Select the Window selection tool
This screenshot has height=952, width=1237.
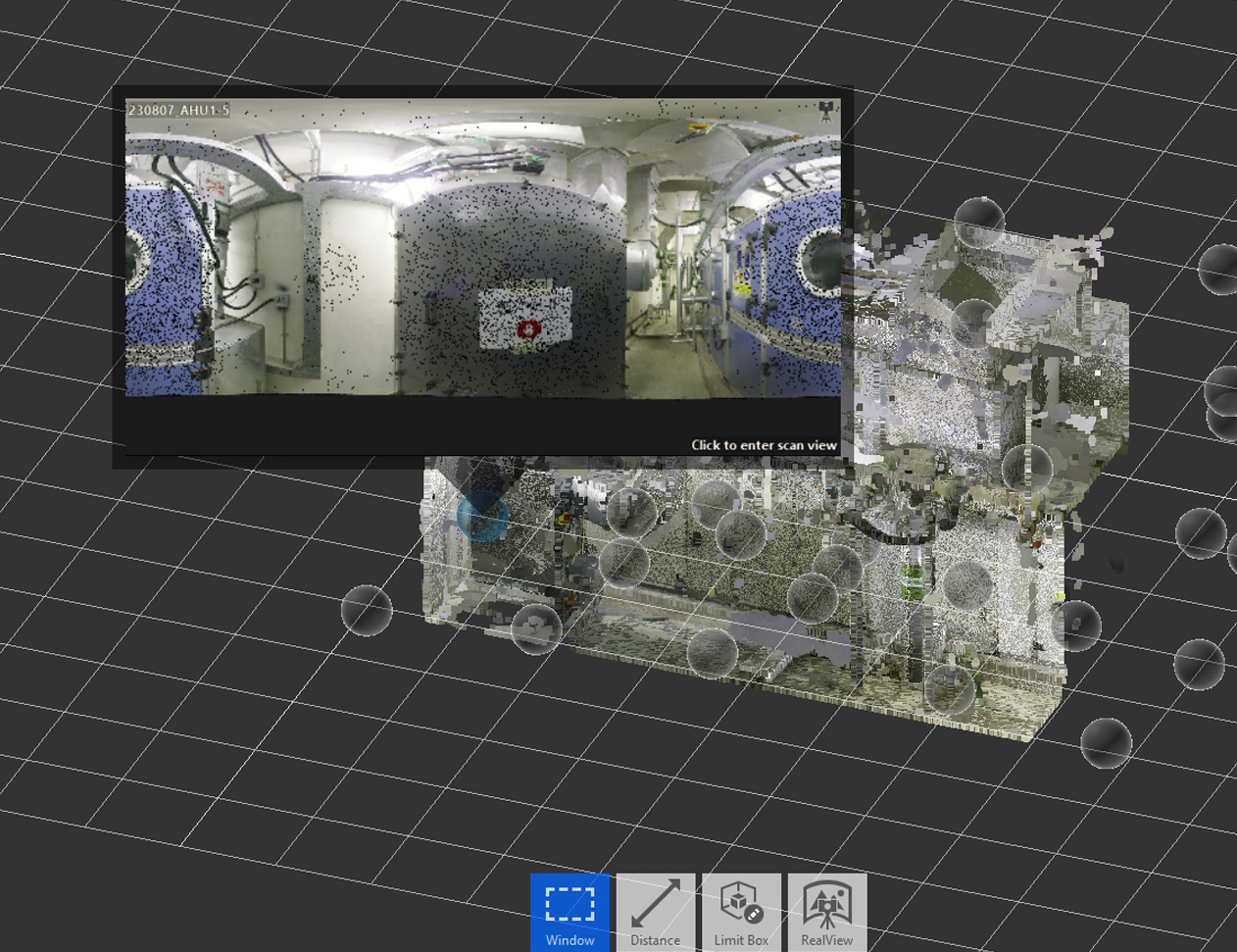tap(569, 912)
